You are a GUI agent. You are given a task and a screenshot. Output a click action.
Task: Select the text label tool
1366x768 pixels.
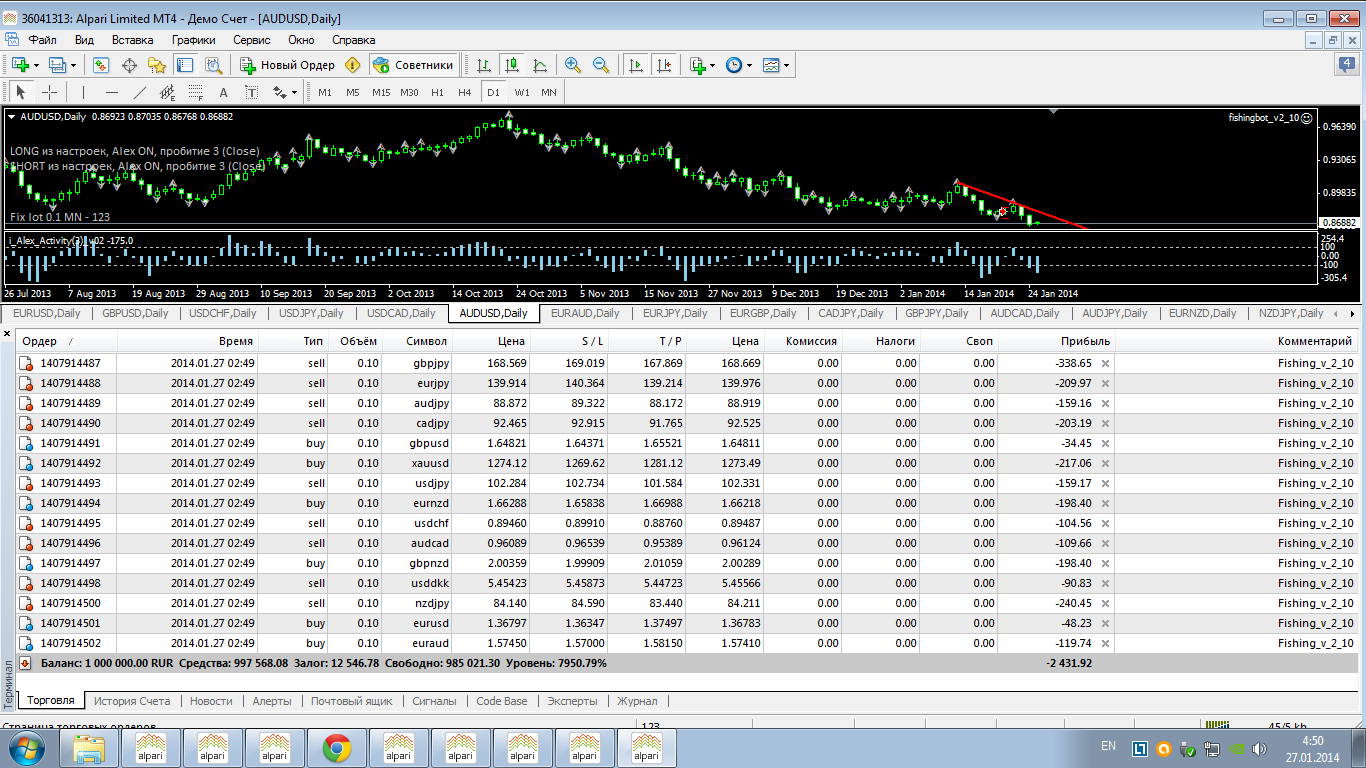(x=251, y=92)
